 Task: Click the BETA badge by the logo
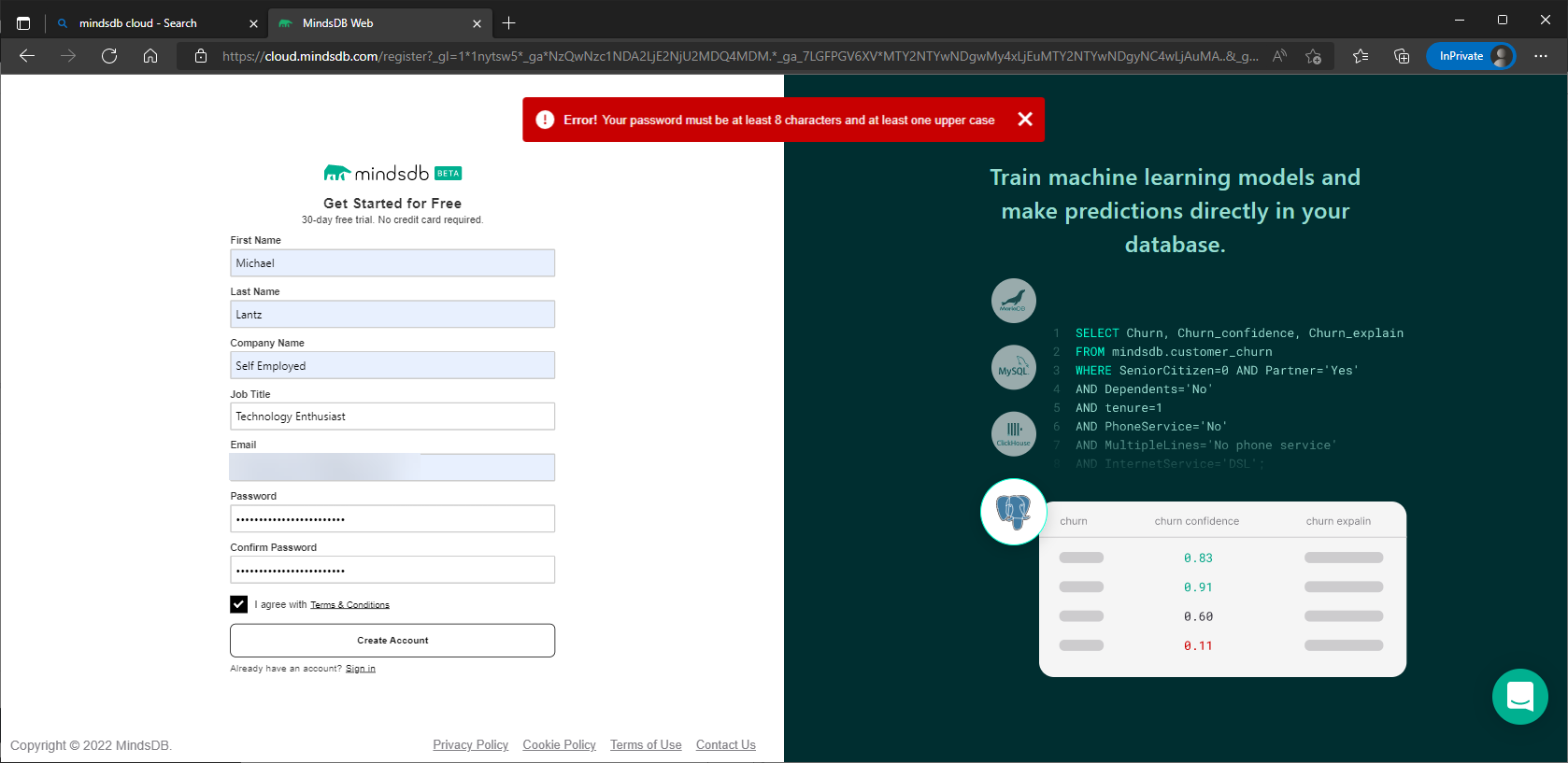coord(449,173)
